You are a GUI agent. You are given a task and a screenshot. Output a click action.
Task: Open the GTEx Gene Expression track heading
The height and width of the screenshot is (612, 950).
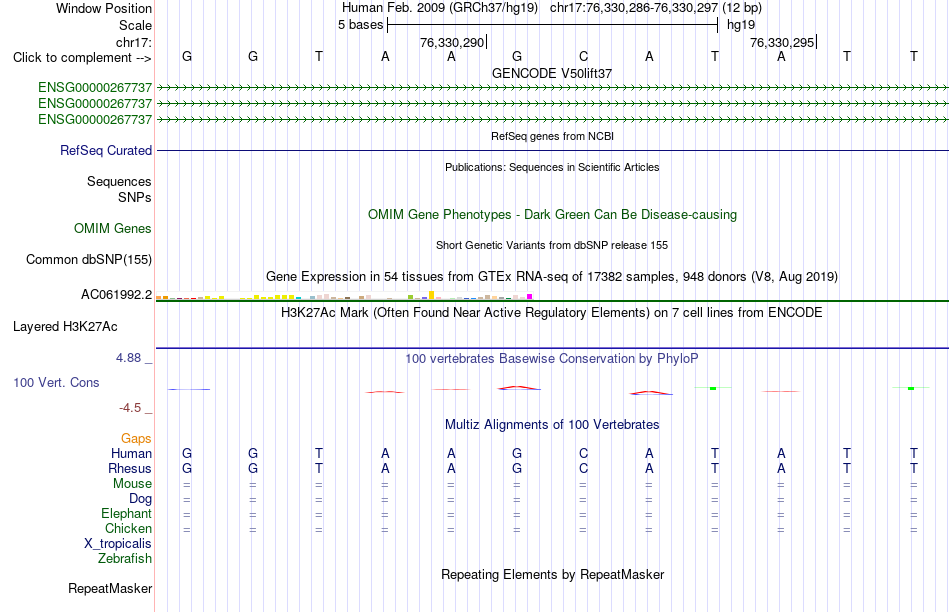pyautogui.click(x=552, y=277)
